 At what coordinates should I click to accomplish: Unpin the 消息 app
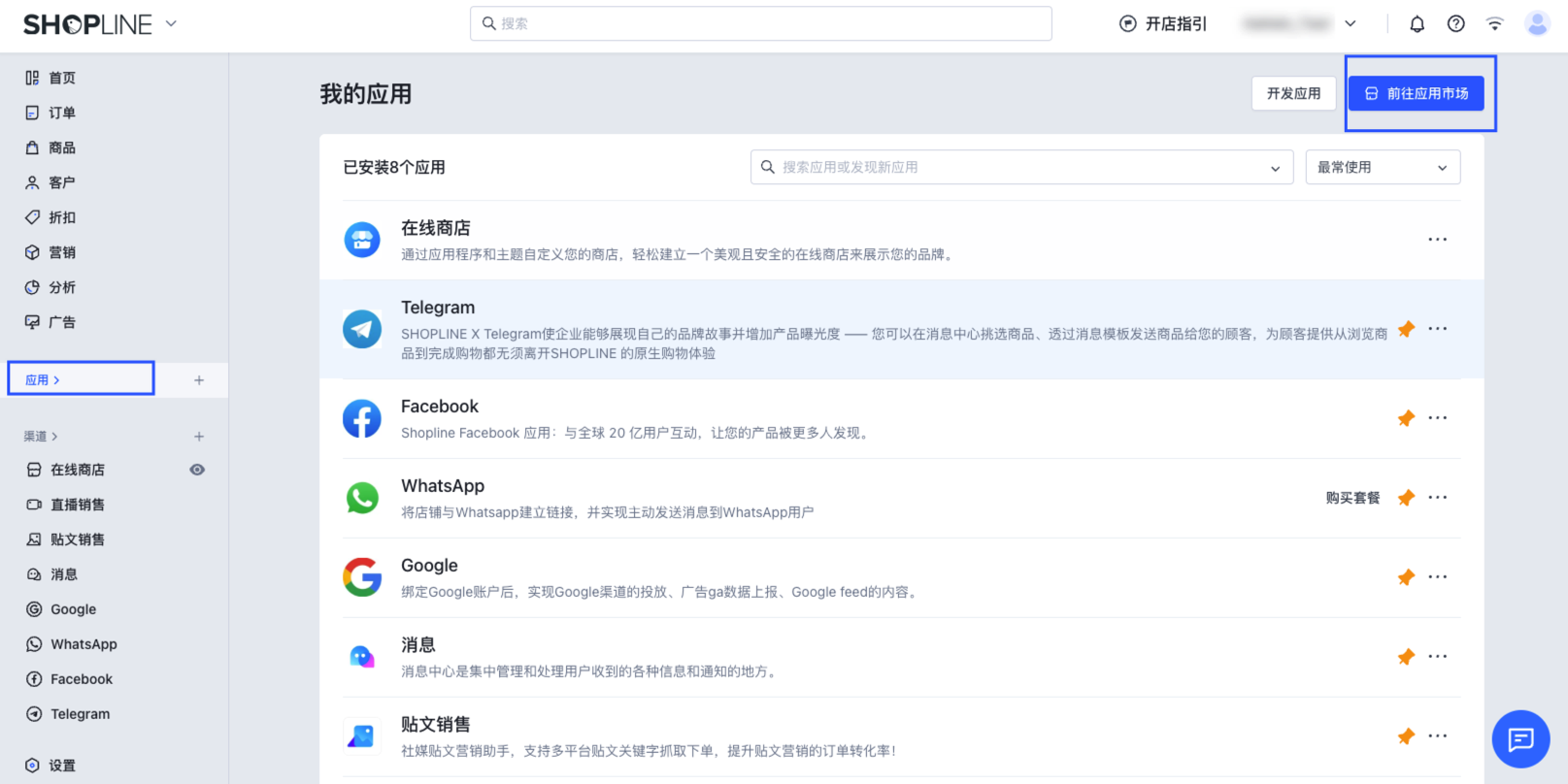pyautogui.click(x=1406, y=658)
